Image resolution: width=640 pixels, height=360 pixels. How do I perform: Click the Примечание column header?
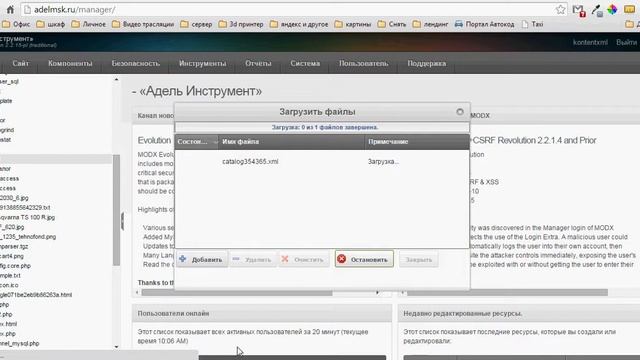[416, 142]
